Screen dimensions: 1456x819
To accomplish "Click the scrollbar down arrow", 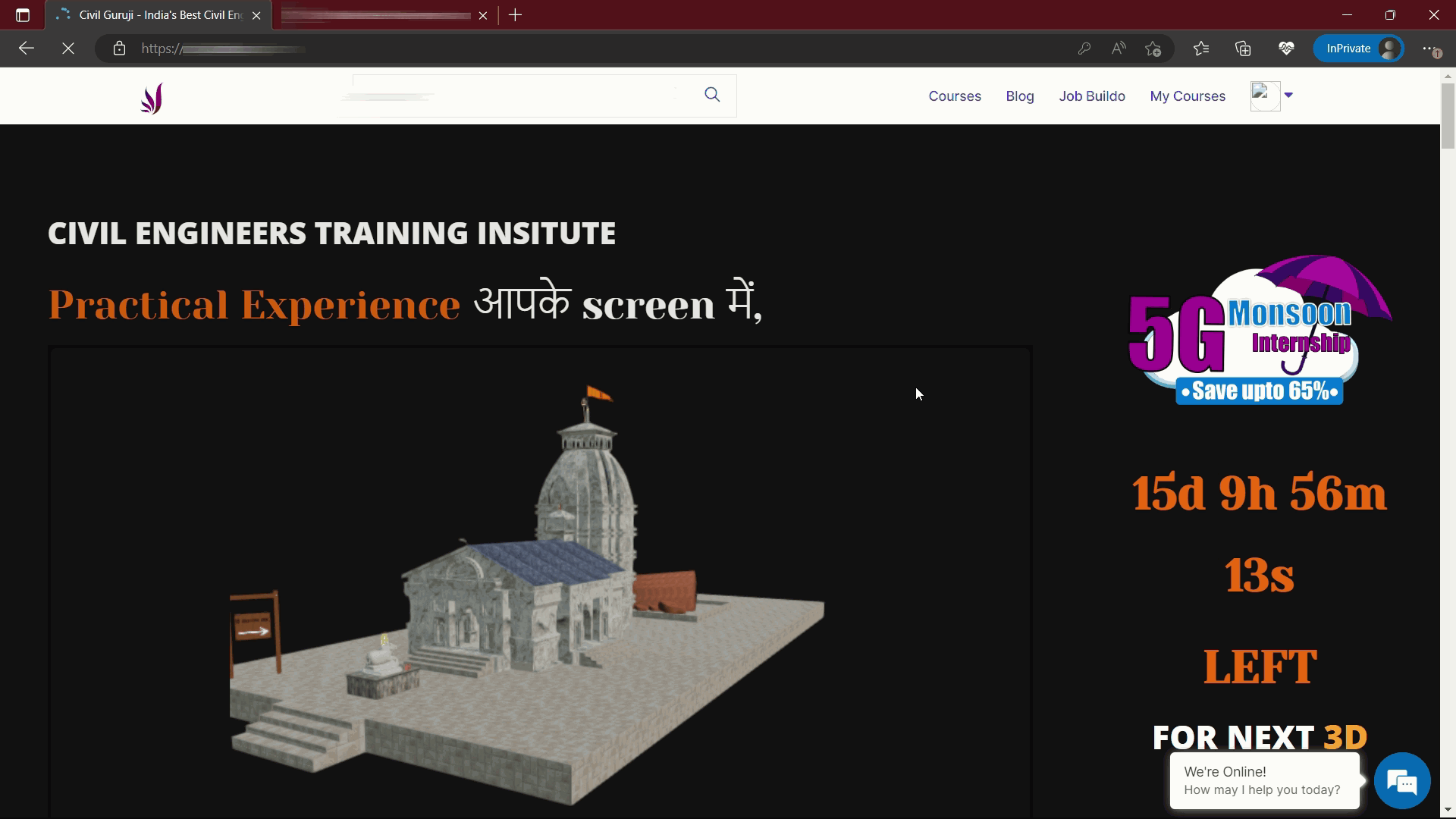I will [x=1448, y=810].
